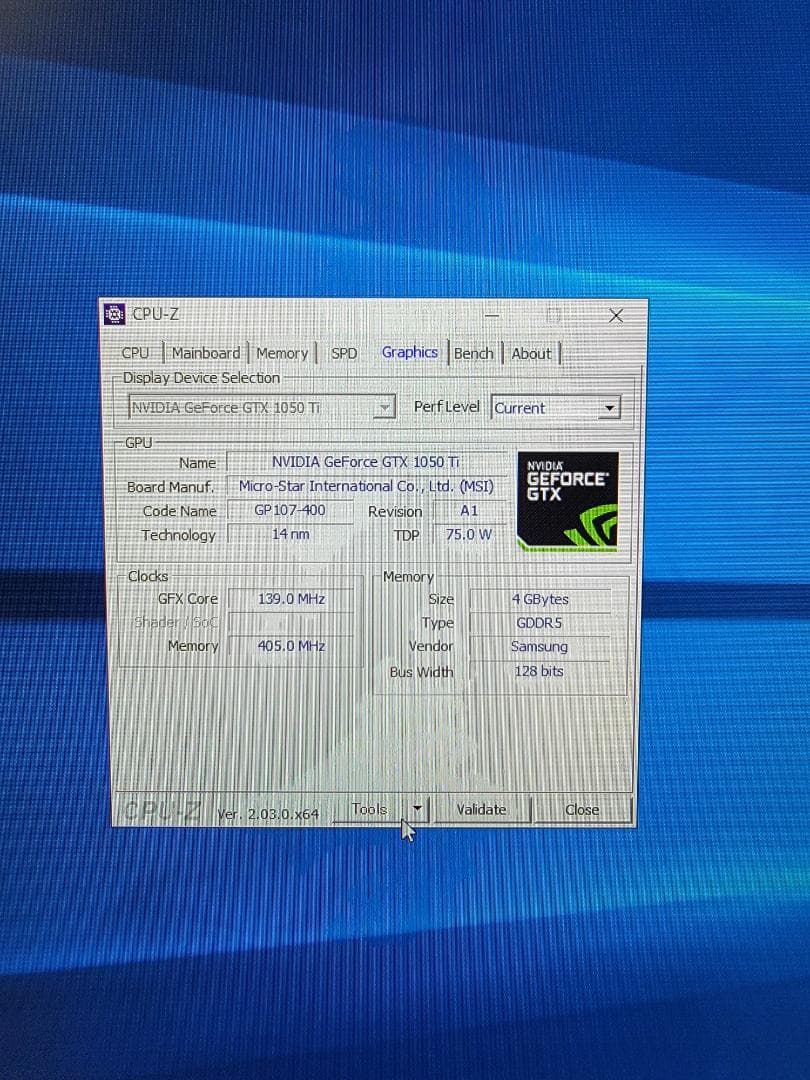View the SPD tab
The width and height of the screenshot is (810, 1080).
coord(344,353)
